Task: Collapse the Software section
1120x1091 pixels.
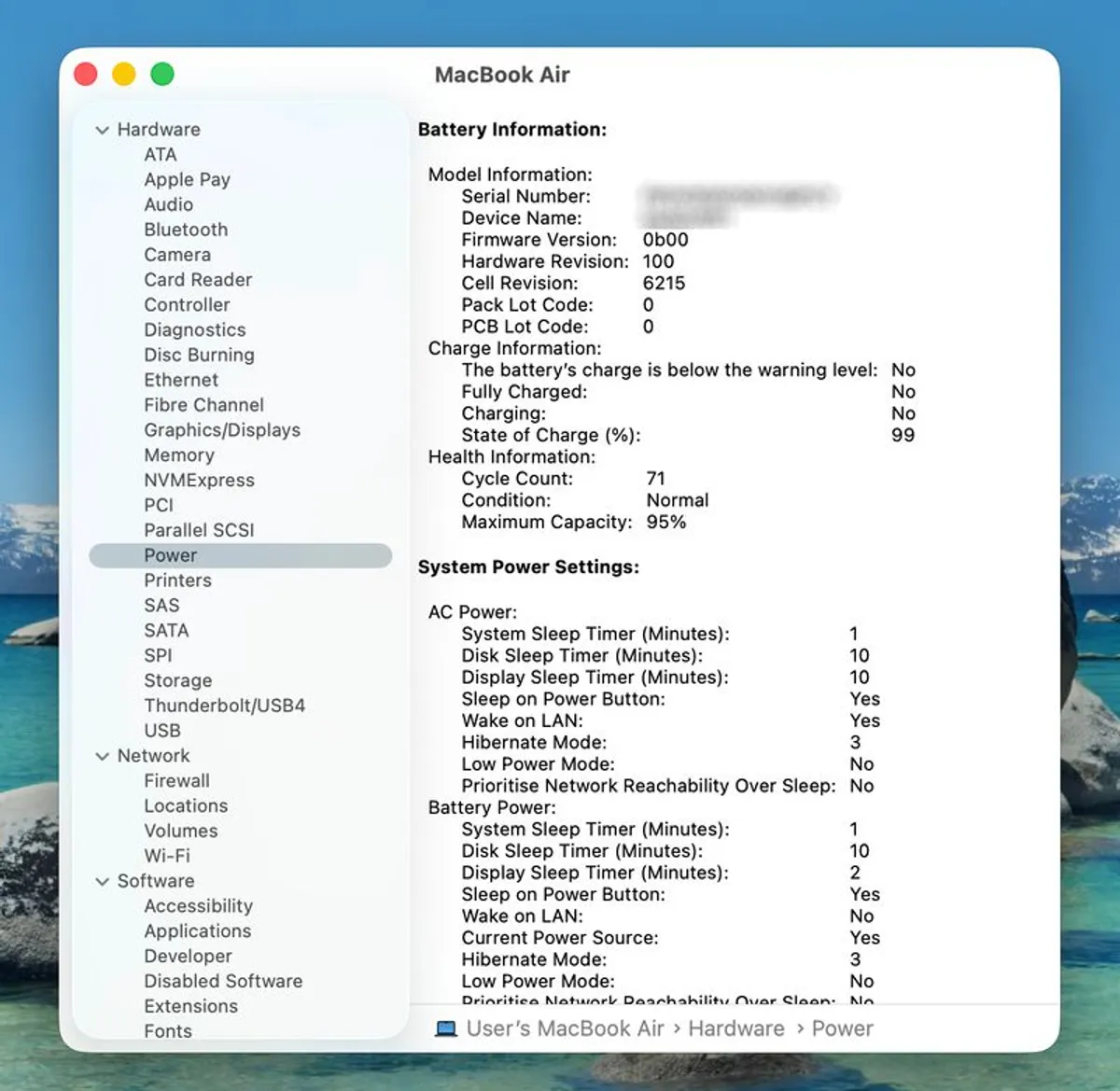Action: coord(103,881)
